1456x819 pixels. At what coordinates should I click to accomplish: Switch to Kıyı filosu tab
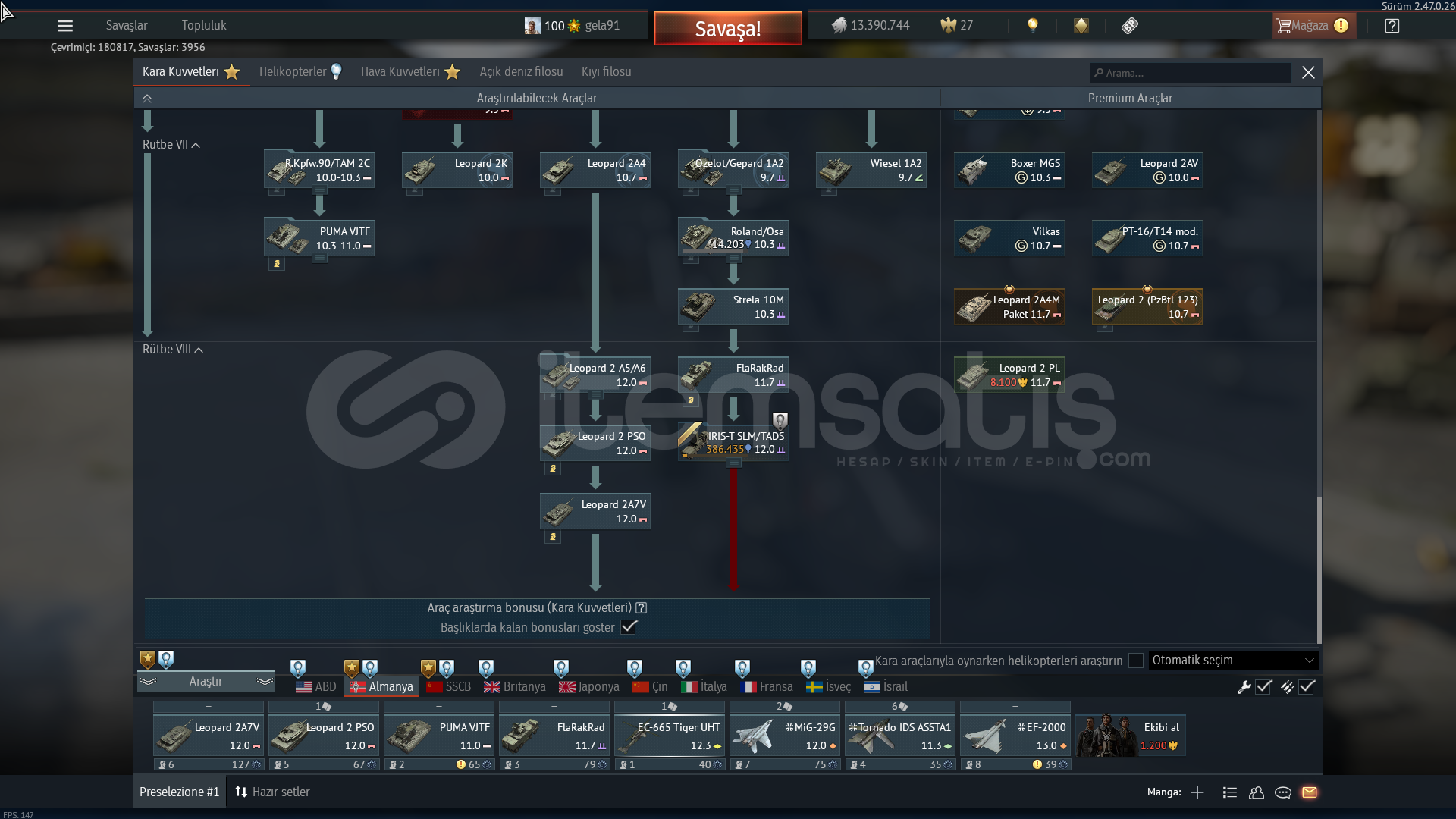(606, 72)
